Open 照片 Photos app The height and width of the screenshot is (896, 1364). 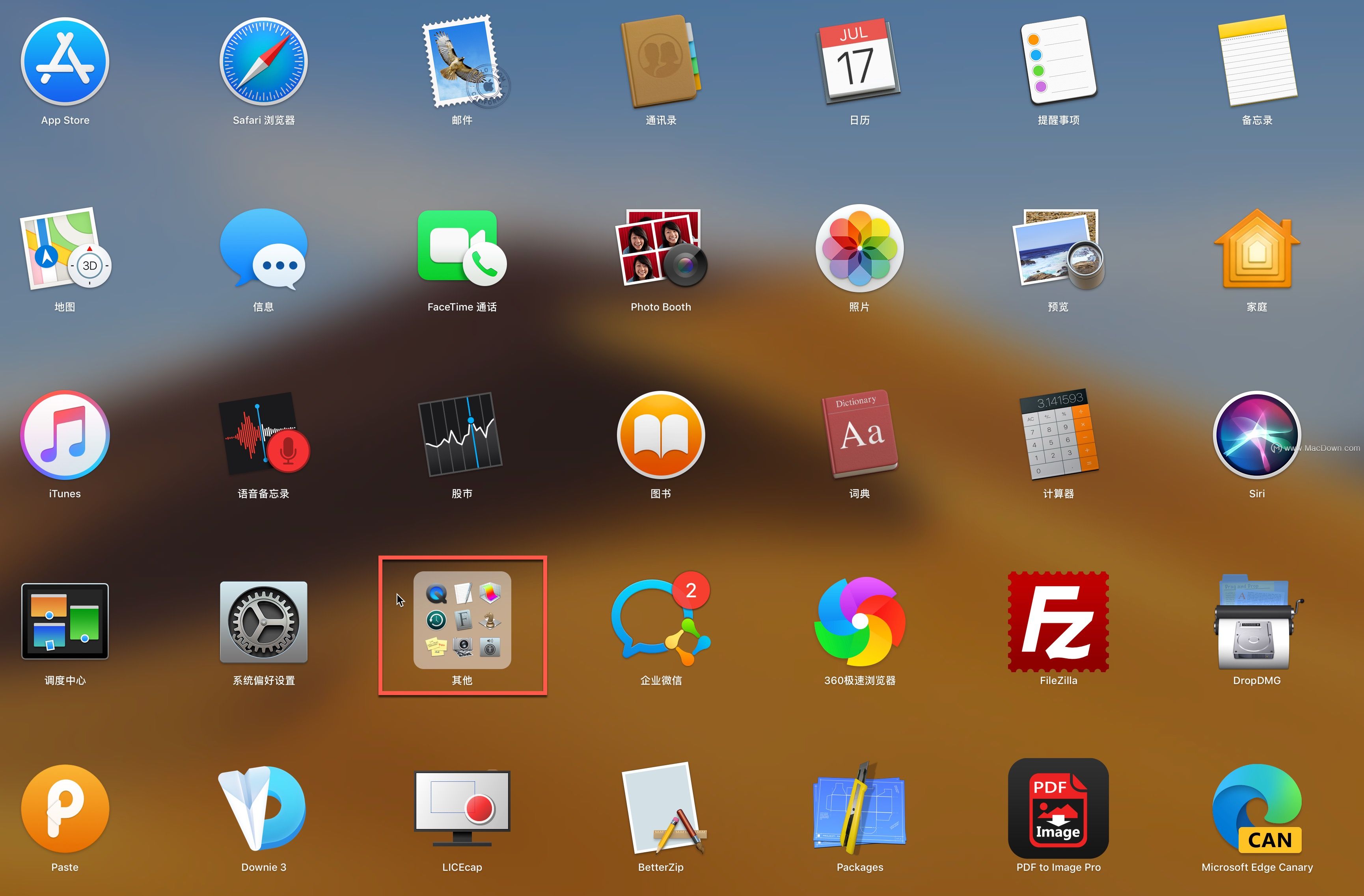click(859, 248)
